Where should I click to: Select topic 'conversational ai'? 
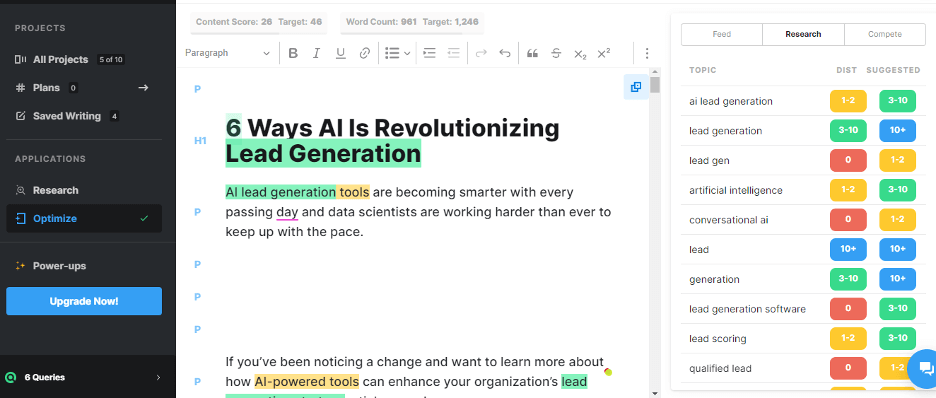[x=728, y=220]
